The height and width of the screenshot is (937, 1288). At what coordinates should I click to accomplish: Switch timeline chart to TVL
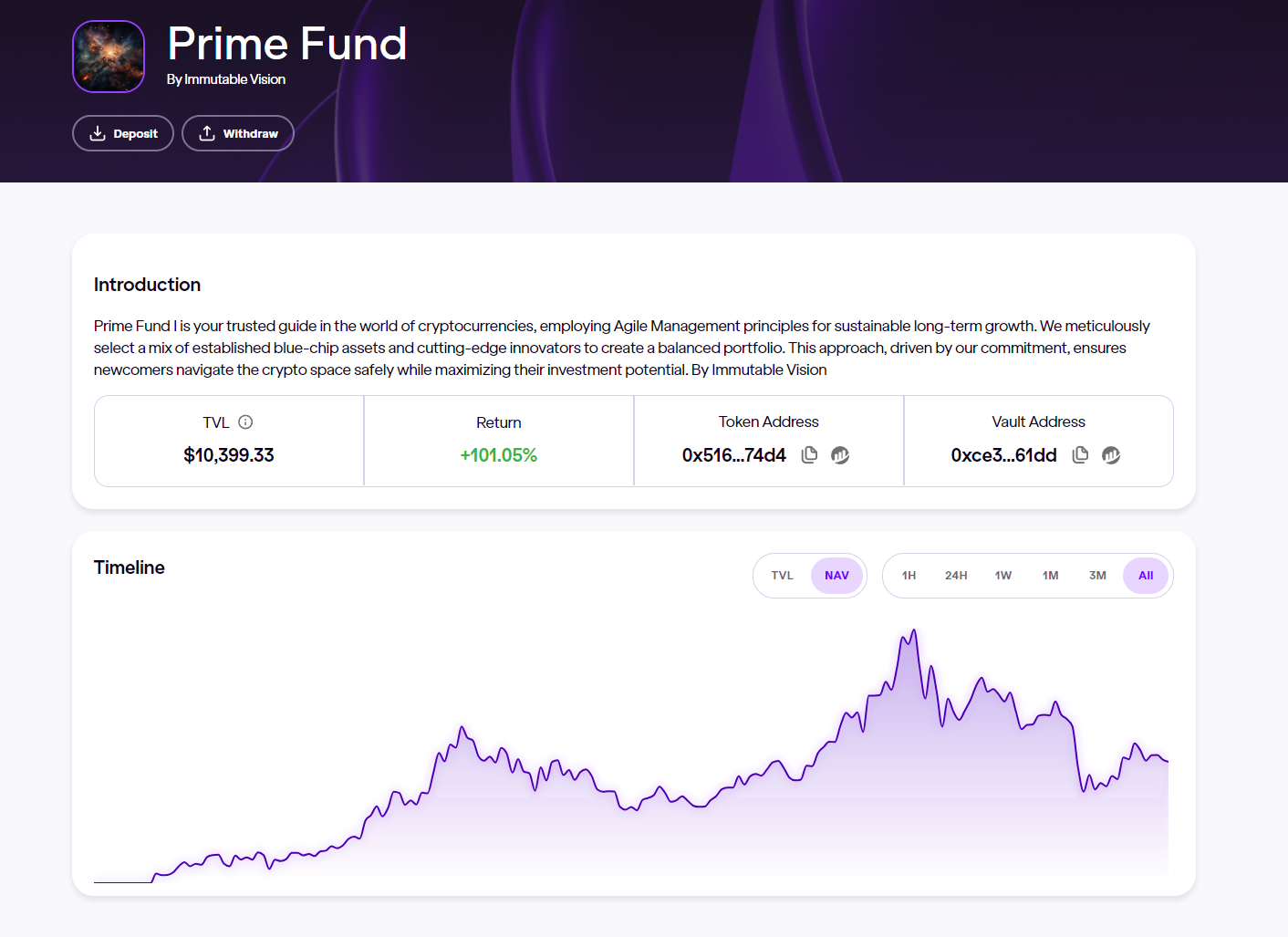pyautogui.click(x=783, y=576)
